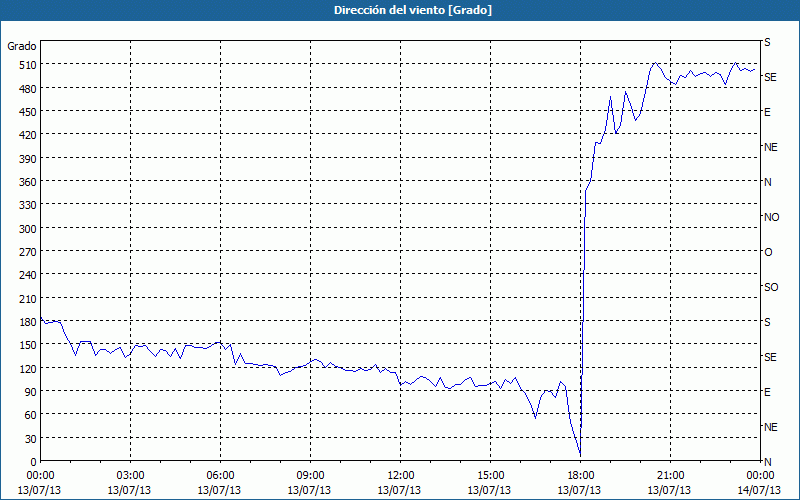Click the "NO" compass label on right axis
The width and height of the screenshot is (800, 500).
[771, 217]
